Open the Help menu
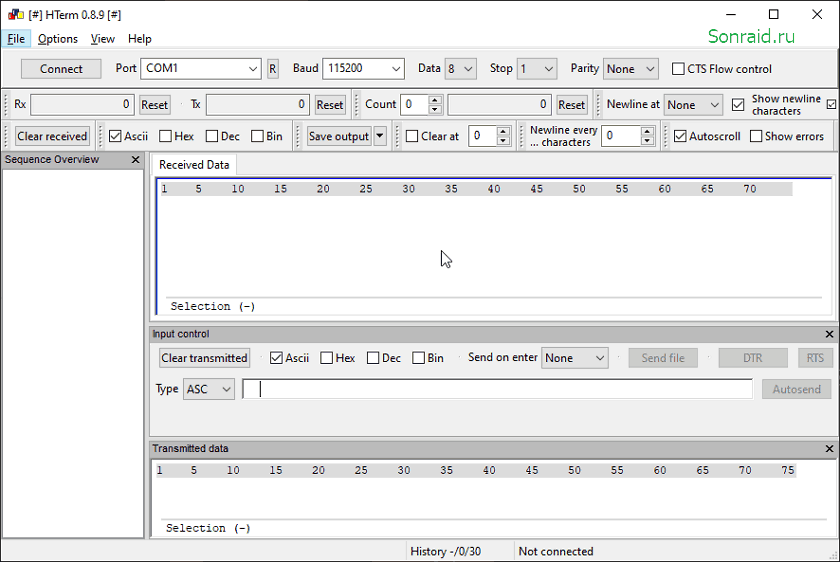The image size is (840, 562). pyautogui.click(x=139, y=39)
